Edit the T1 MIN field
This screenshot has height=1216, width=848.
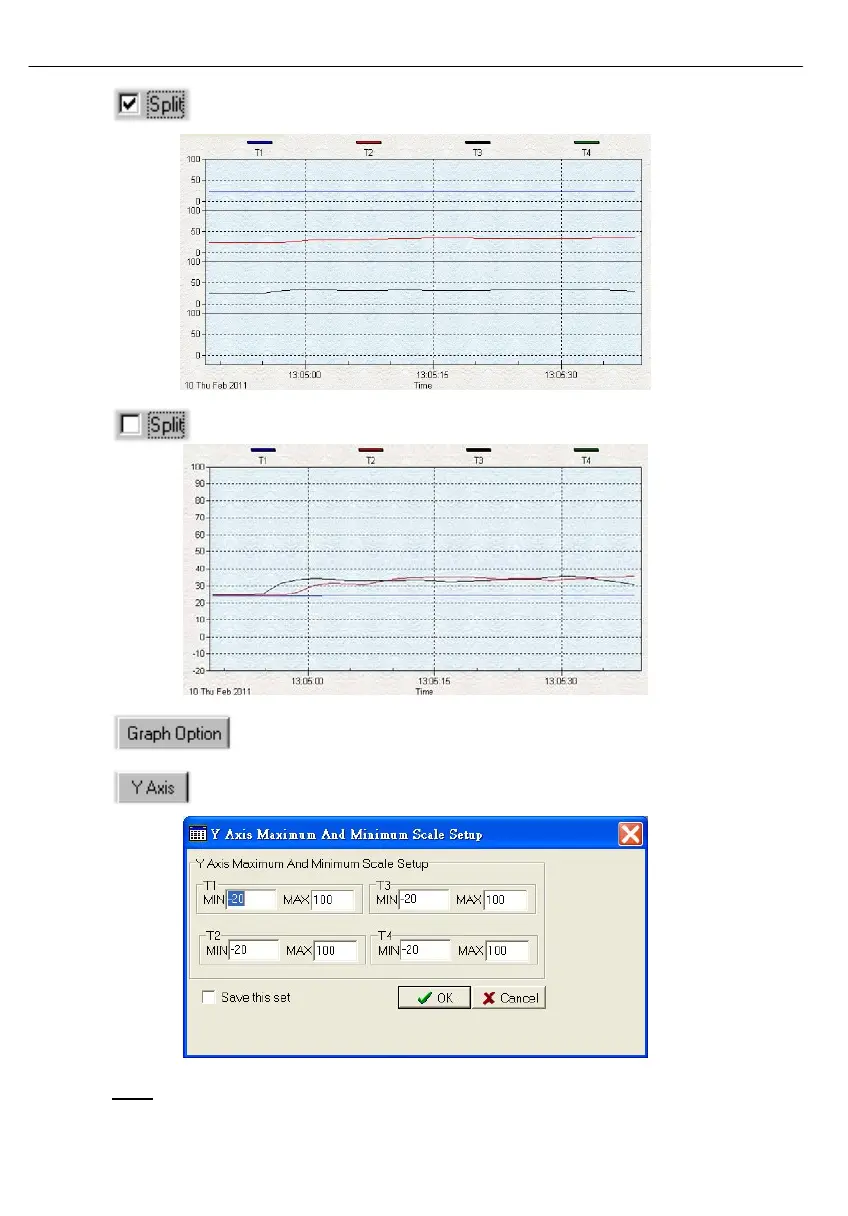pos(251,900)
